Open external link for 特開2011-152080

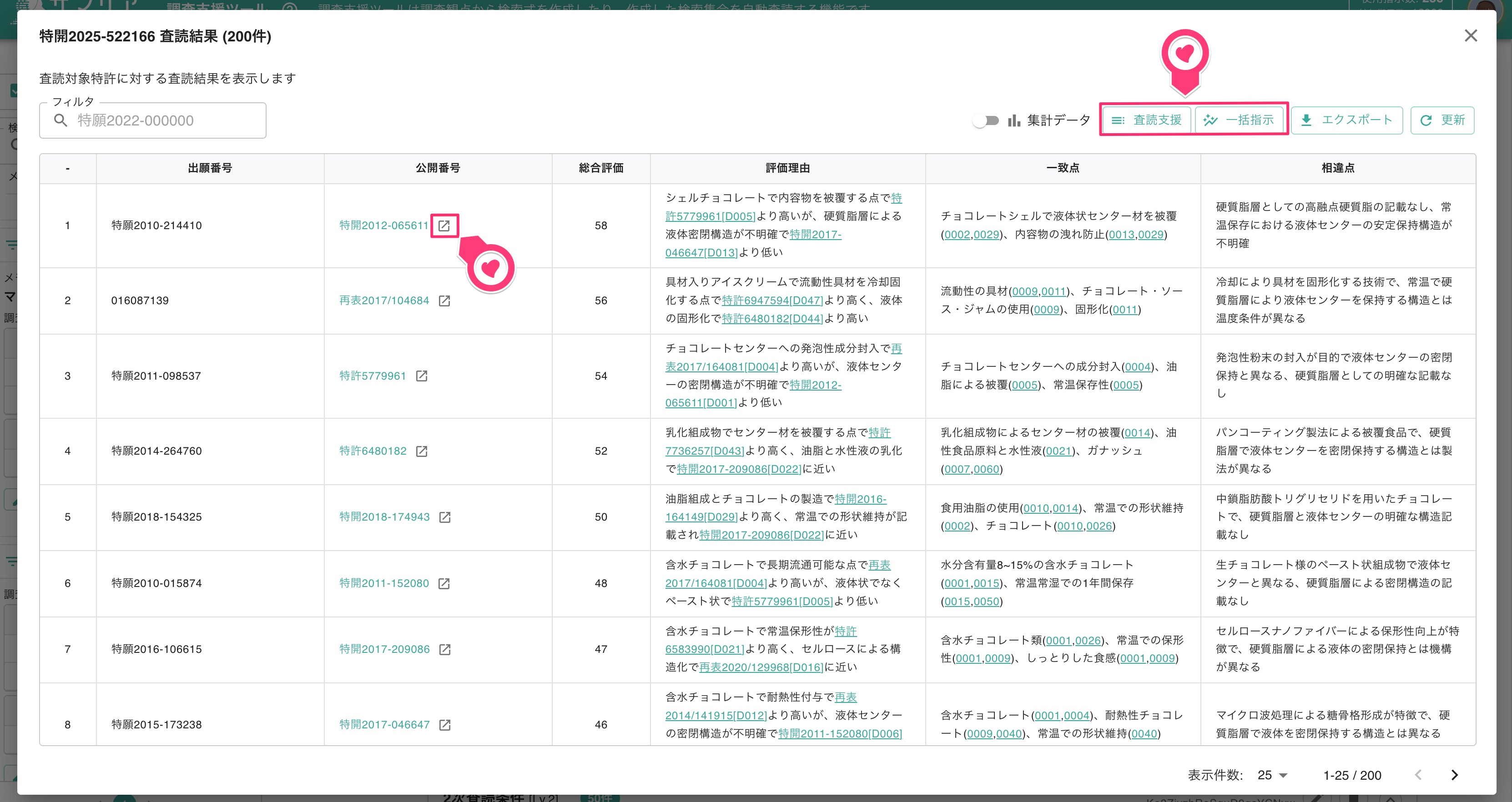click(x=444, y=583)
